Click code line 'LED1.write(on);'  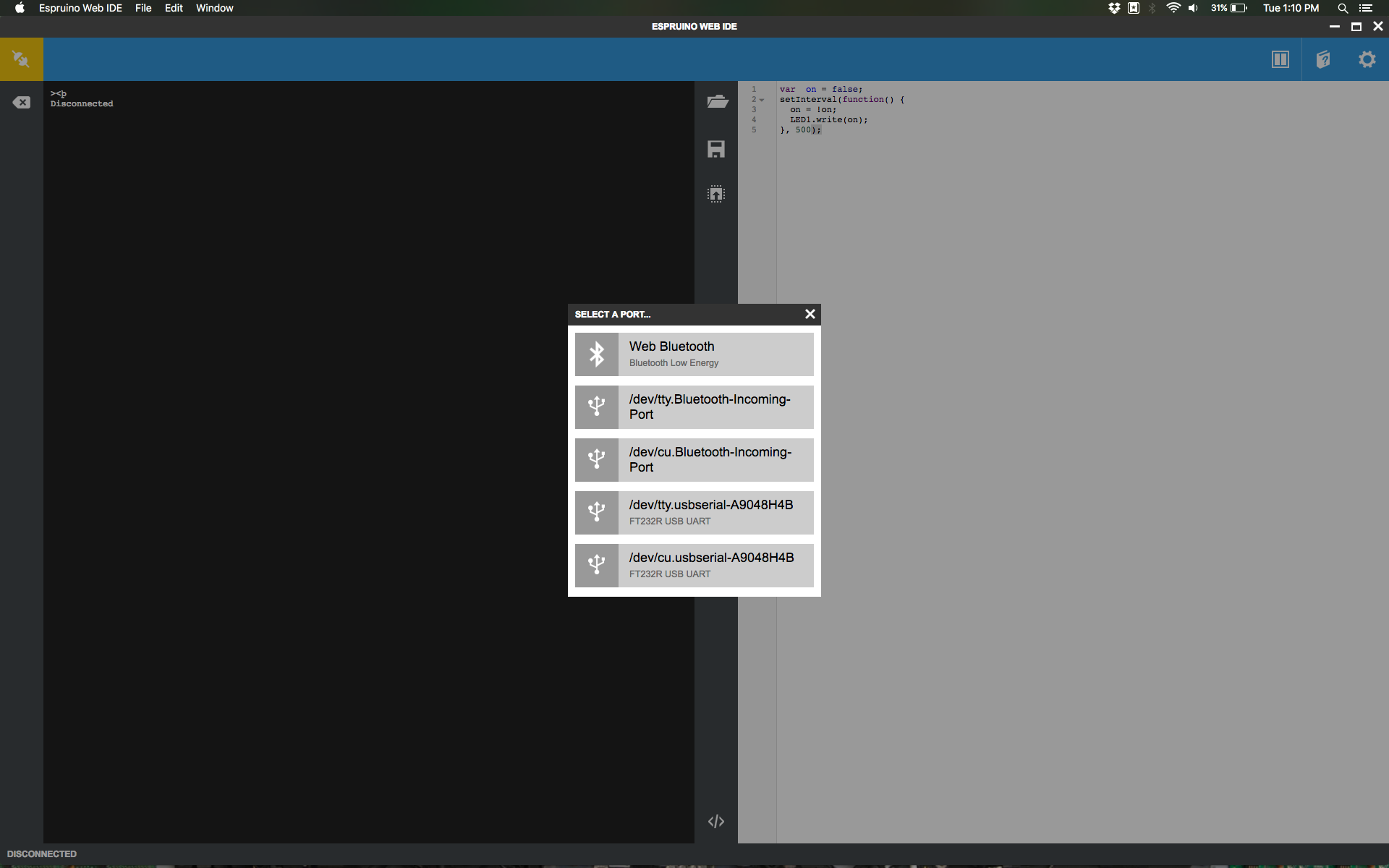(829, 120)
